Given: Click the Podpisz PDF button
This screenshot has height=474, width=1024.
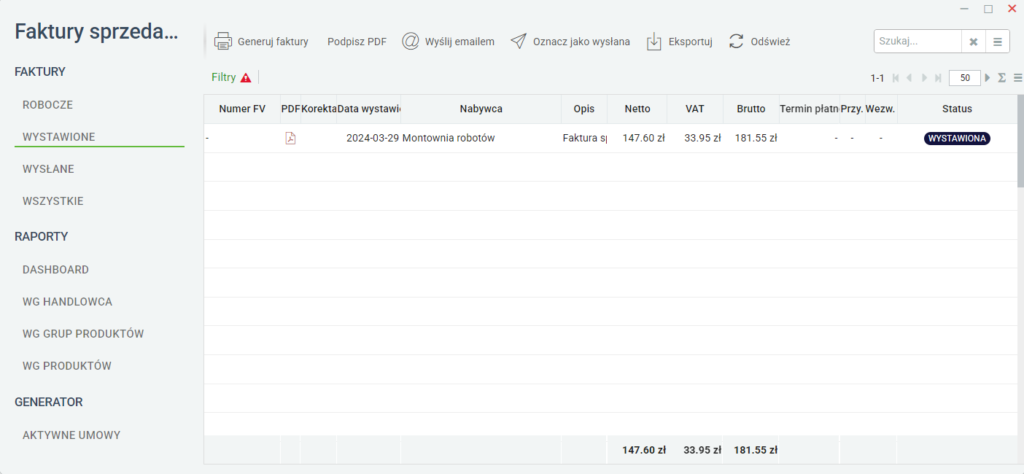Looking at the screenshot, I should click(357, 41).
